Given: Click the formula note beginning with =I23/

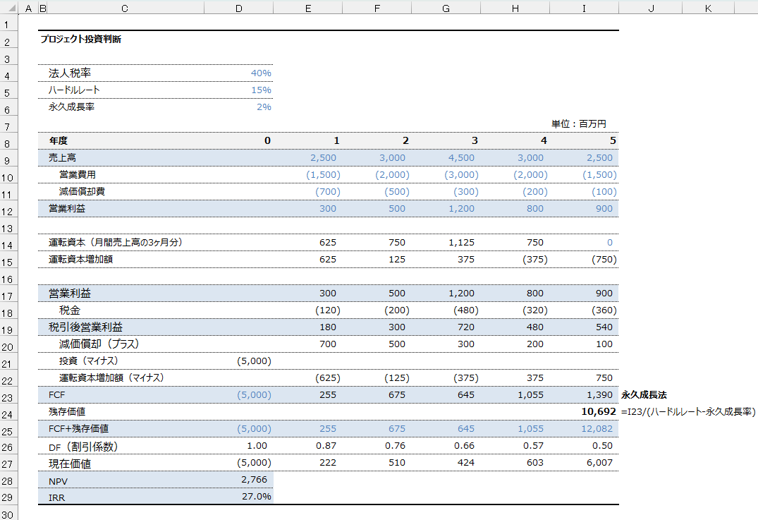Looking at the screenshot, I should (x=688, y=412).
